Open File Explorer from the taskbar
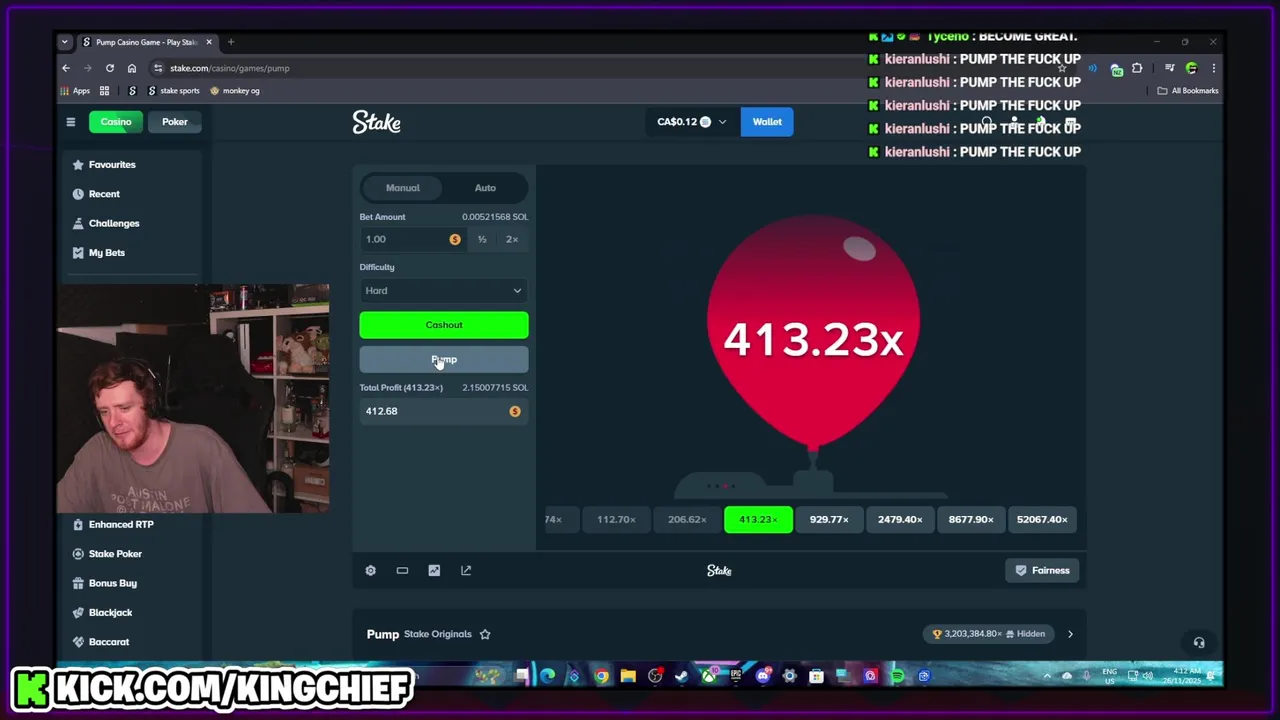Screen dimensions: 1280x720 coord(628,676)
